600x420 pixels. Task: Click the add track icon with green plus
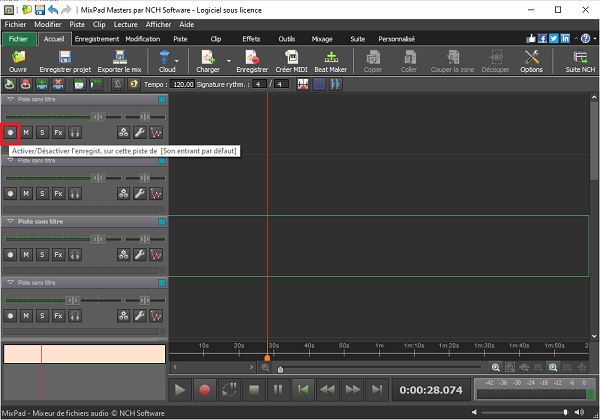tap(42, 84)
